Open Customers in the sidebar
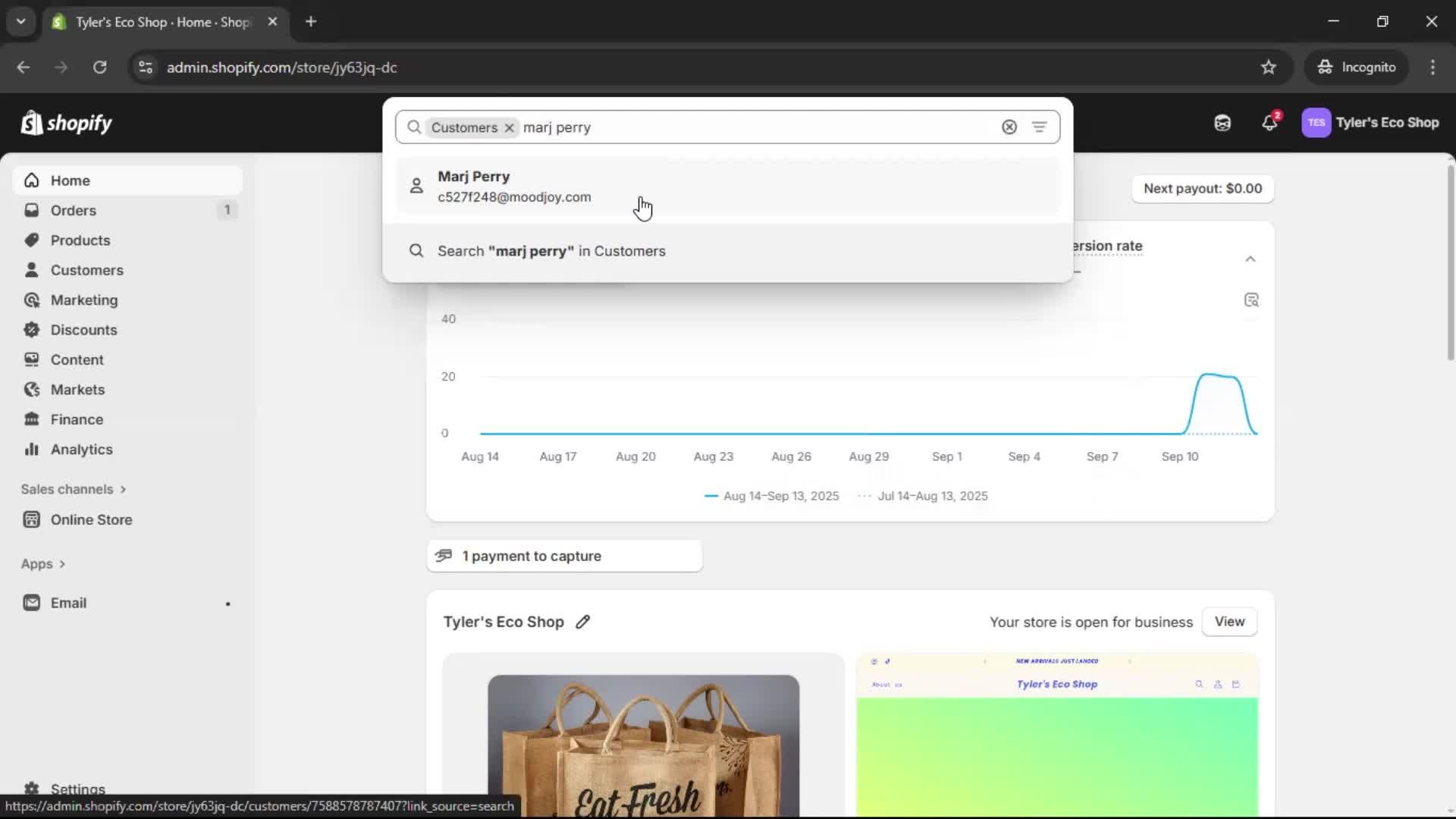The image size is (1456, 819). [x=127, y=270]
